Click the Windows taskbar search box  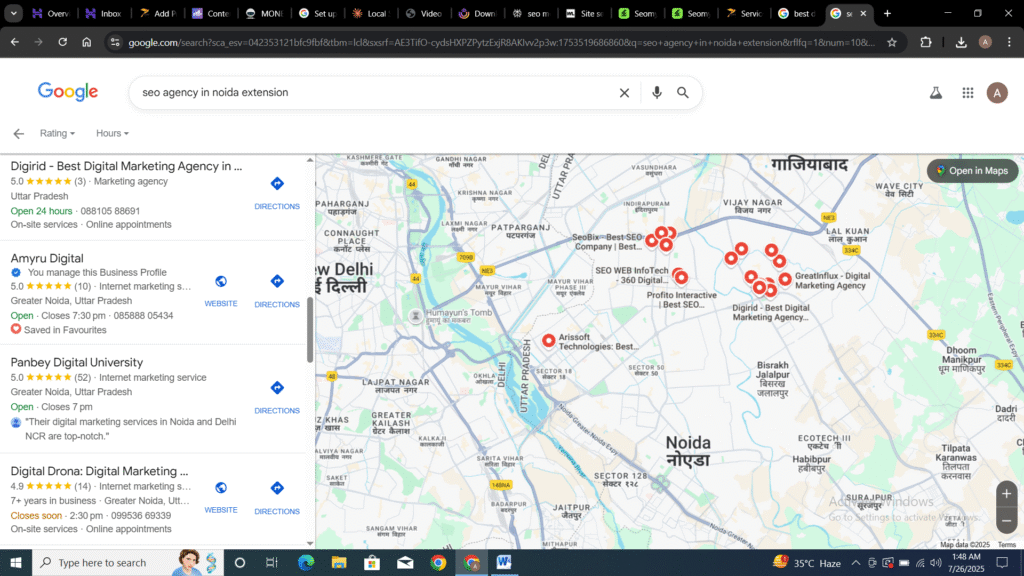coord(128,562)
